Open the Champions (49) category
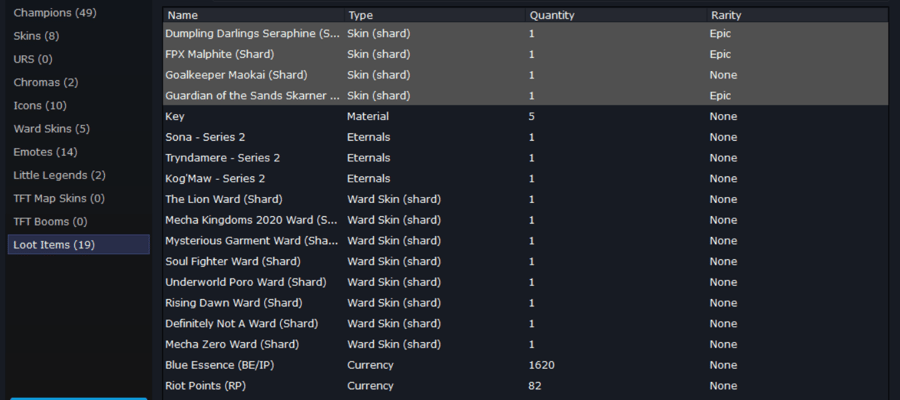Image resolution: width=900 pixels, height=400 pixels. [78, 13]
